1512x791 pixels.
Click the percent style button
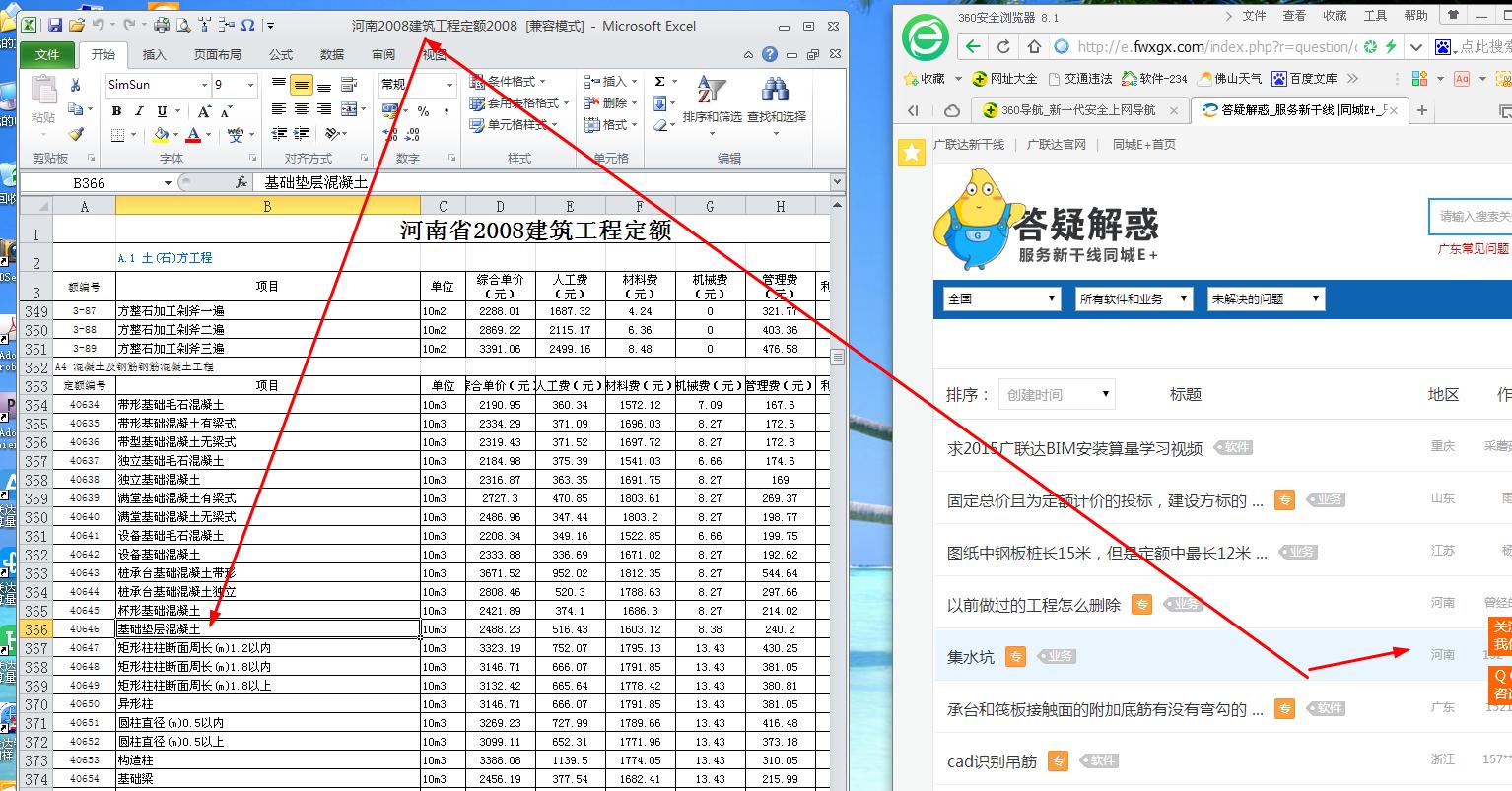pos(423,111)
